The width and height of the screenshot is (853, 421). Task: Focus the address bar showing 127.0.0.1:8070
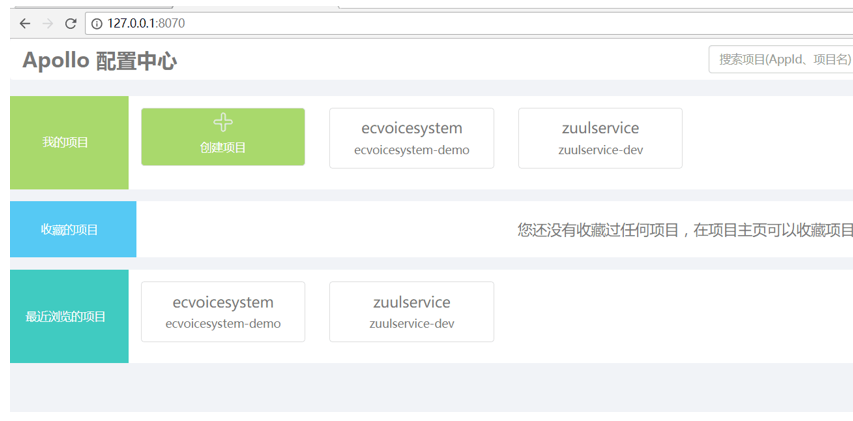point(469,23)
